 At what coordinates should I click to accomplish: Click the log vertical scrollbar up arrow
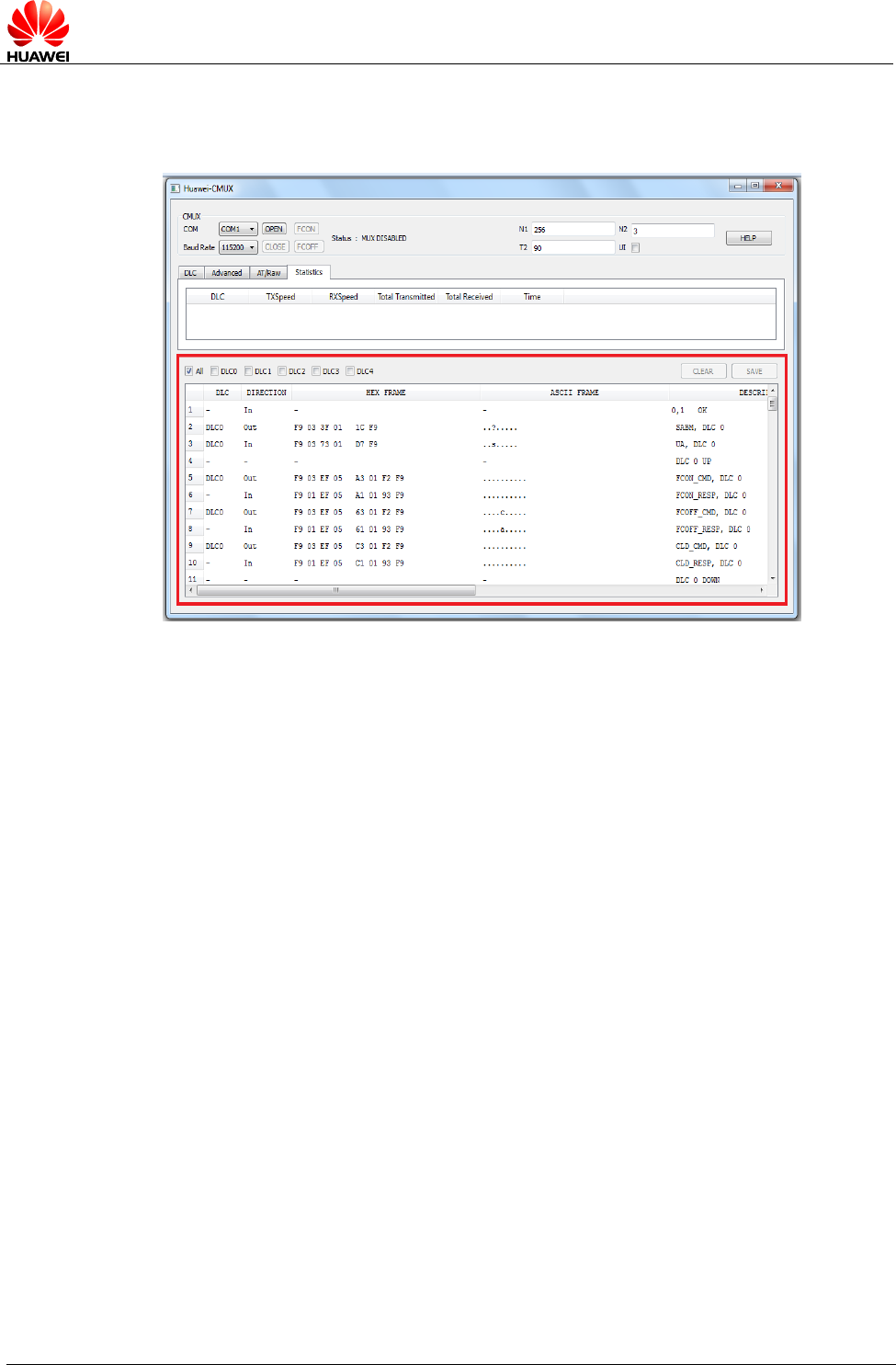[x=773, y=392]
